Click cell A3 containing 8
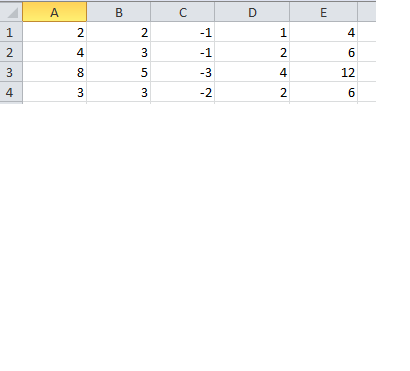410x371 pixels. (x=54, y=72)
